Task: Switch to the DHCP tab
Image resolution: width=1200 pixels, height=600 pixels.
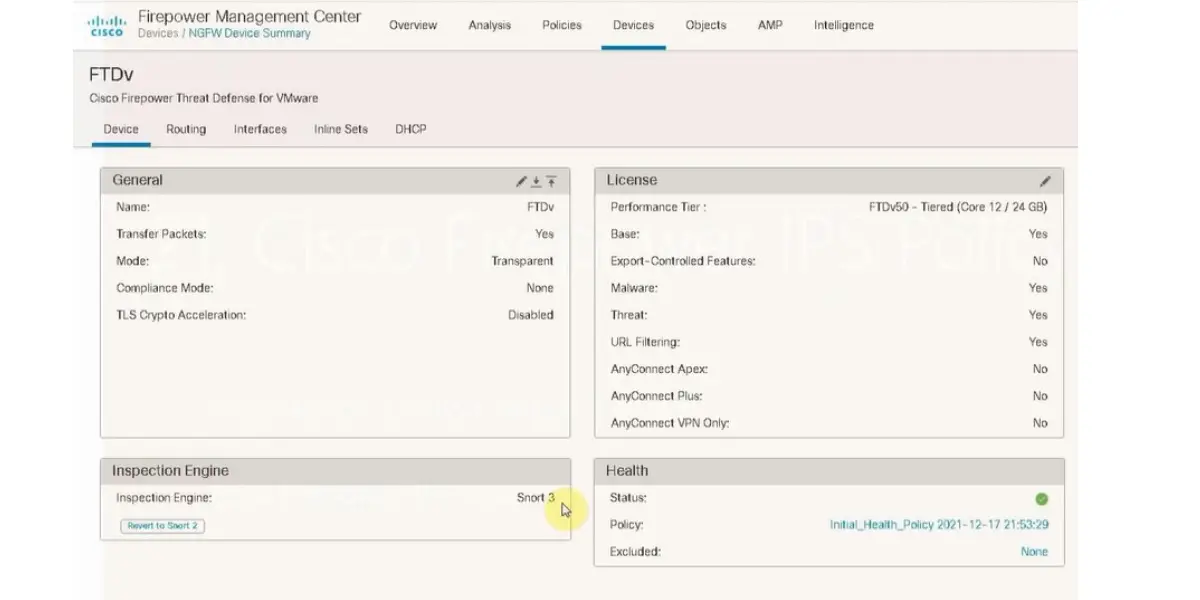Action: [411, 129]
